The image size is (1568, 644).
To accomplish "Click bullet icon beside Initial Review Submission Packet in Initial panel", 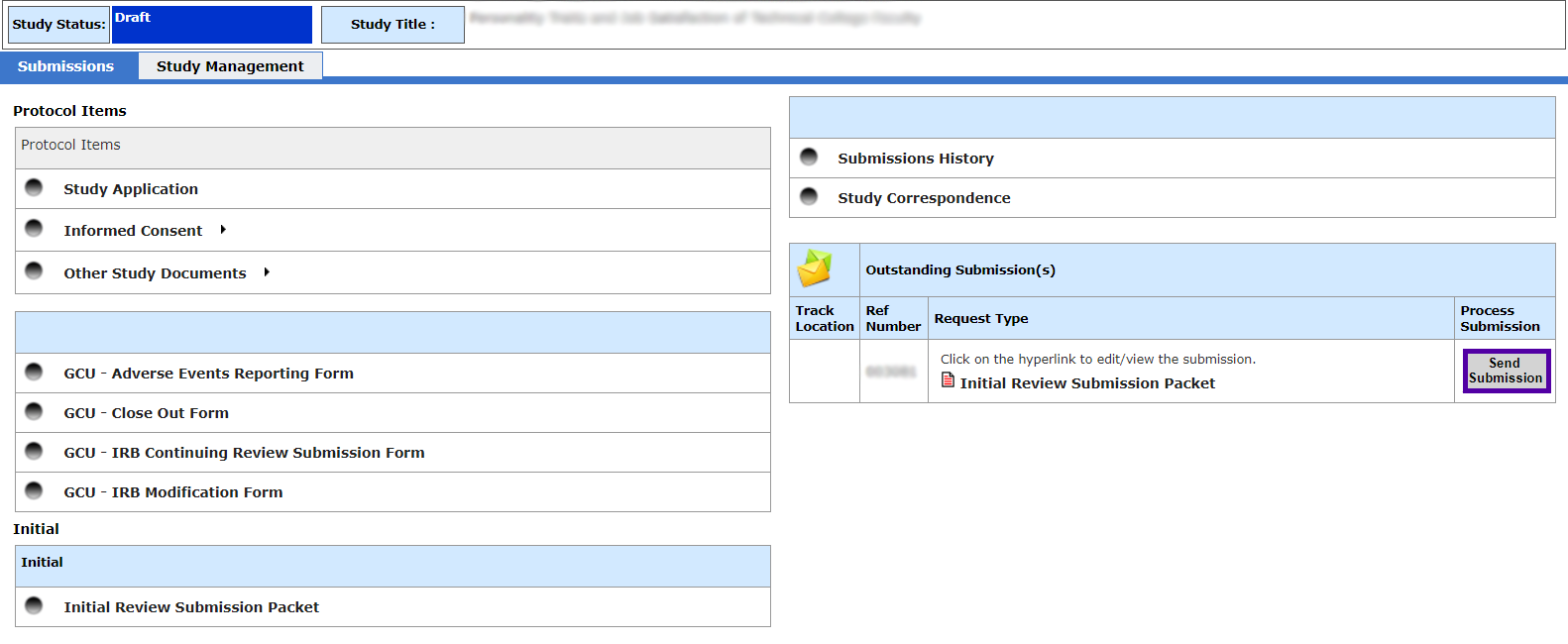I will point(34,605).
